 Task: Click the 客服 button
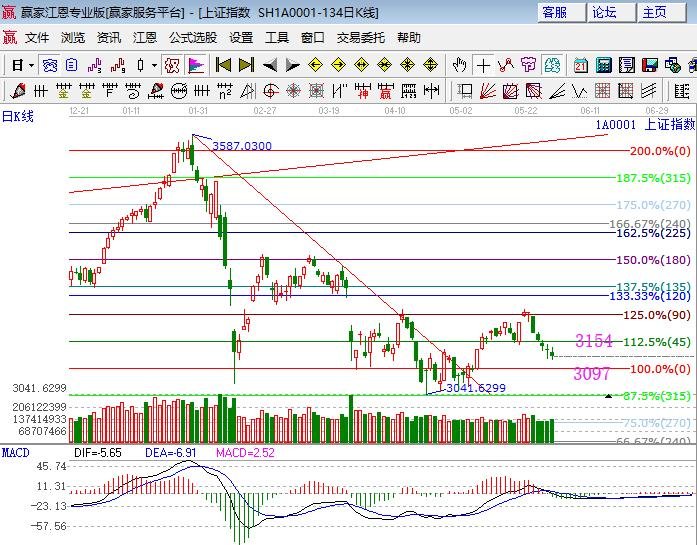pyautogui.click(x=554, y=12)
